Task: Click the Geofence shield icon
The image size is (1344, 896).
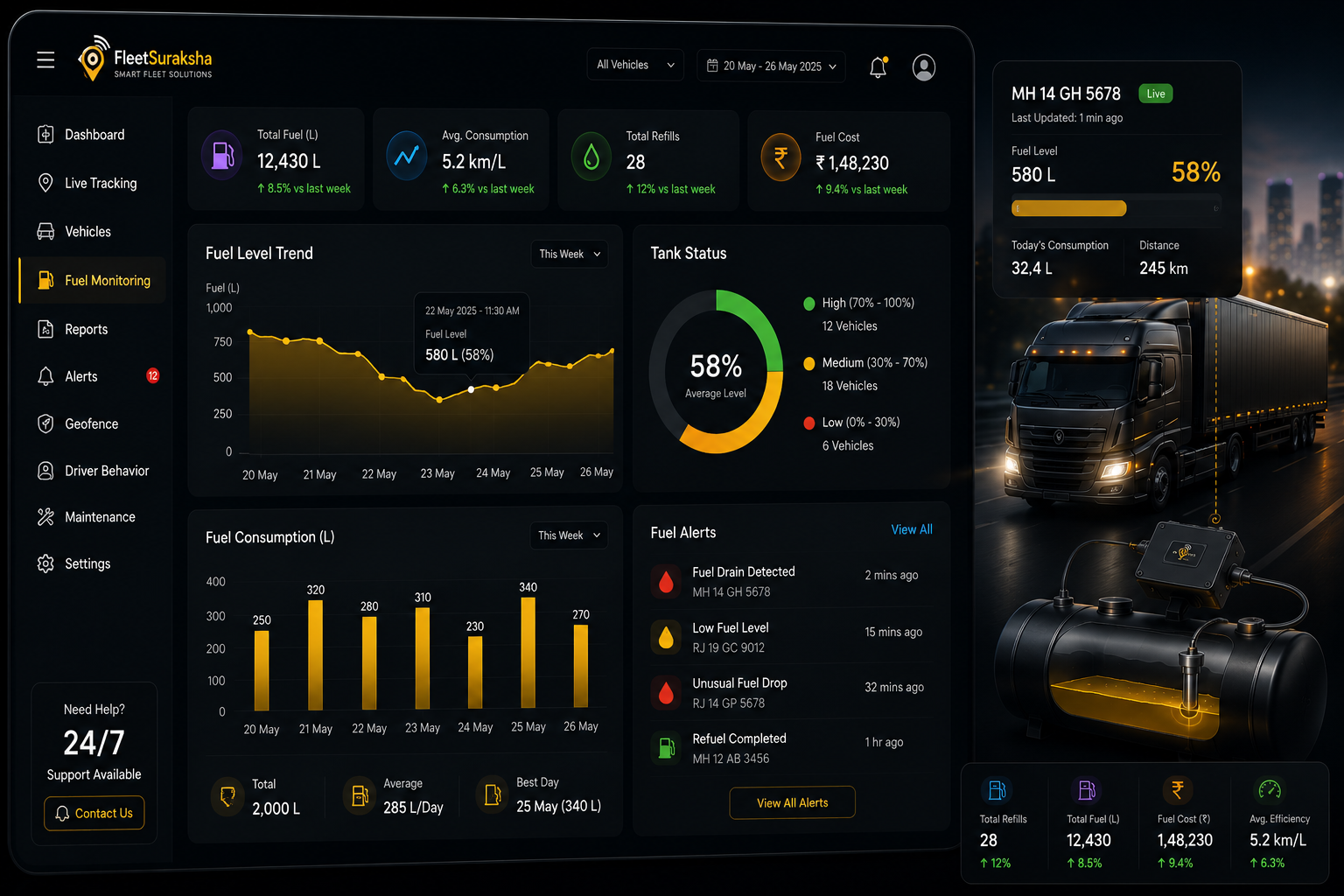Action: pos(45,423)
